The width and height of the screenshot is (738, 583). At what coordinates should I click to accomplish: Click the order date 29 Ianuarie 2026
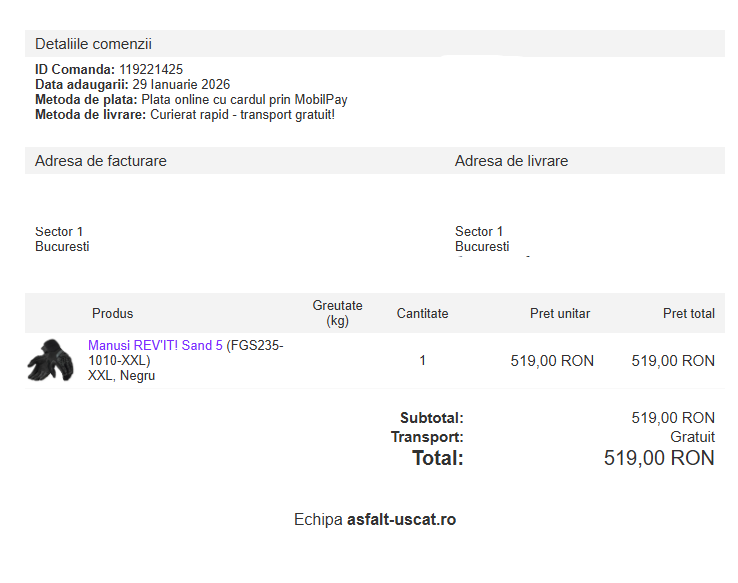[x=181, y=85]
